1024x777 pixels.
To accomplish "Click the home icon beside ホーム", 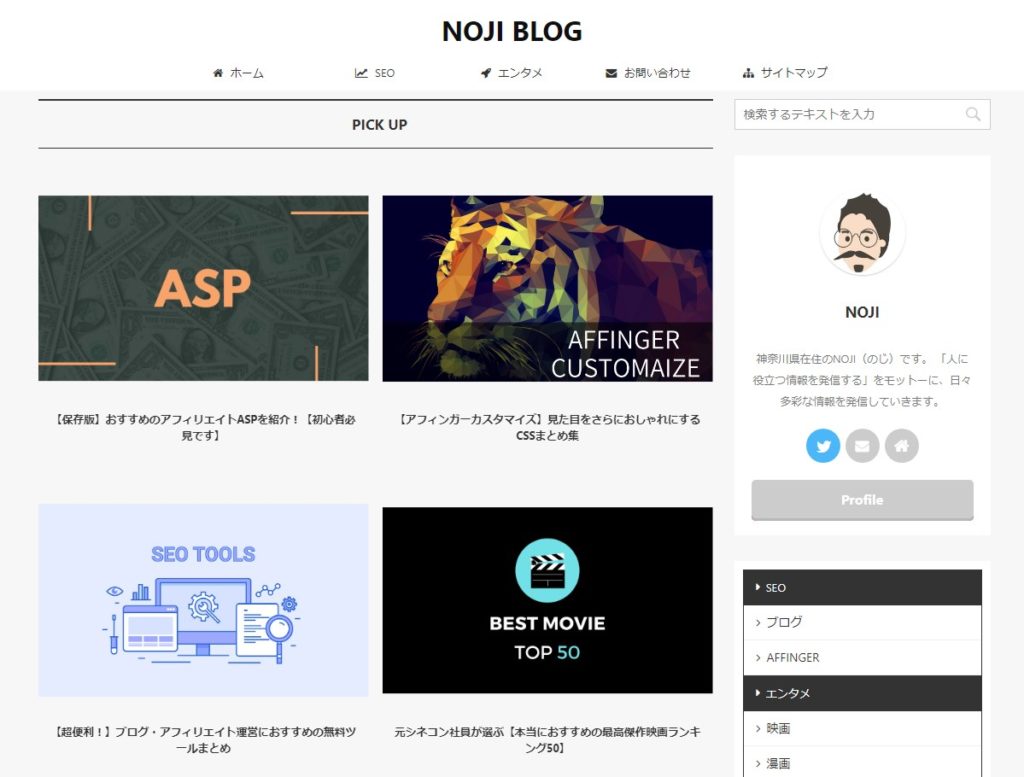I will click(218, 72).
